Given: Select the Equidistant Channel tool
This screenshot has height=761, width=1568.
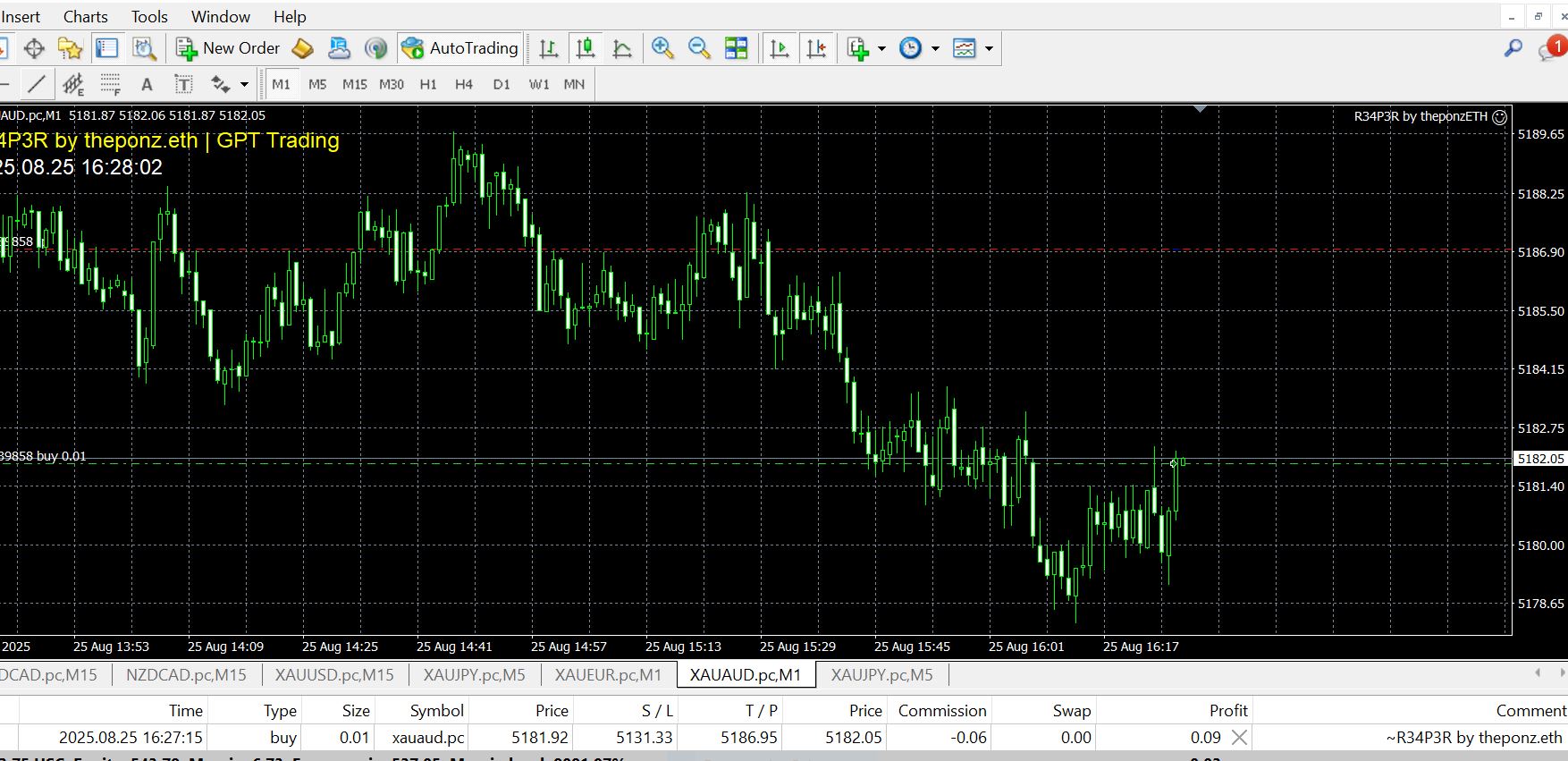Looking at the screenshot, I should (x=73, y=84).
